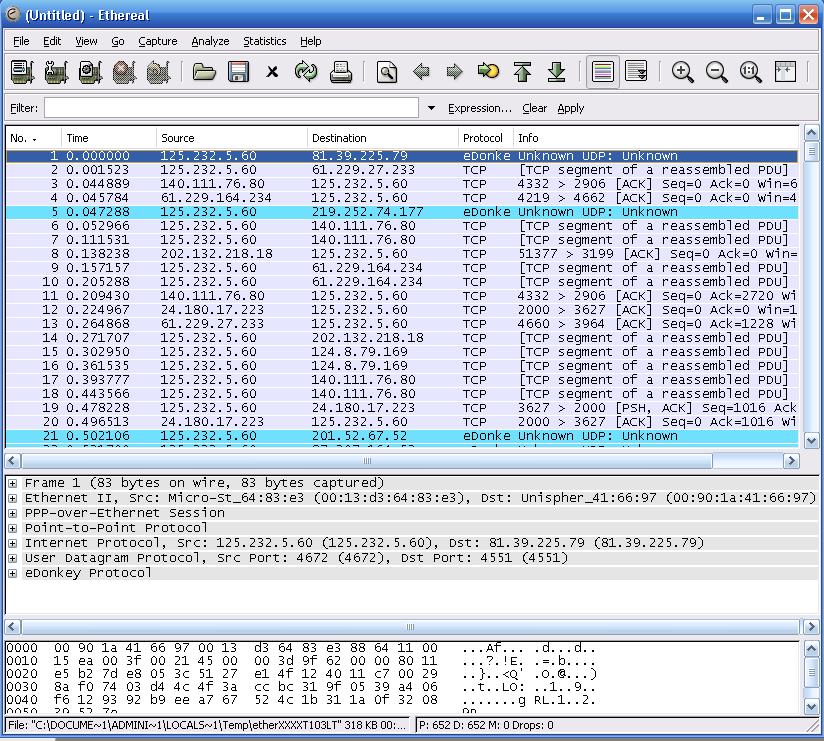Apply the display filter
The image size is (824, 741).
tap(571, 108)
